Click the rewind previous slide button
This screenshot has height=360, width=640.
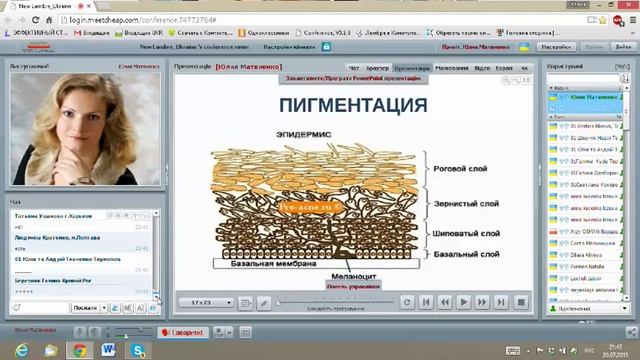(445, 302)
